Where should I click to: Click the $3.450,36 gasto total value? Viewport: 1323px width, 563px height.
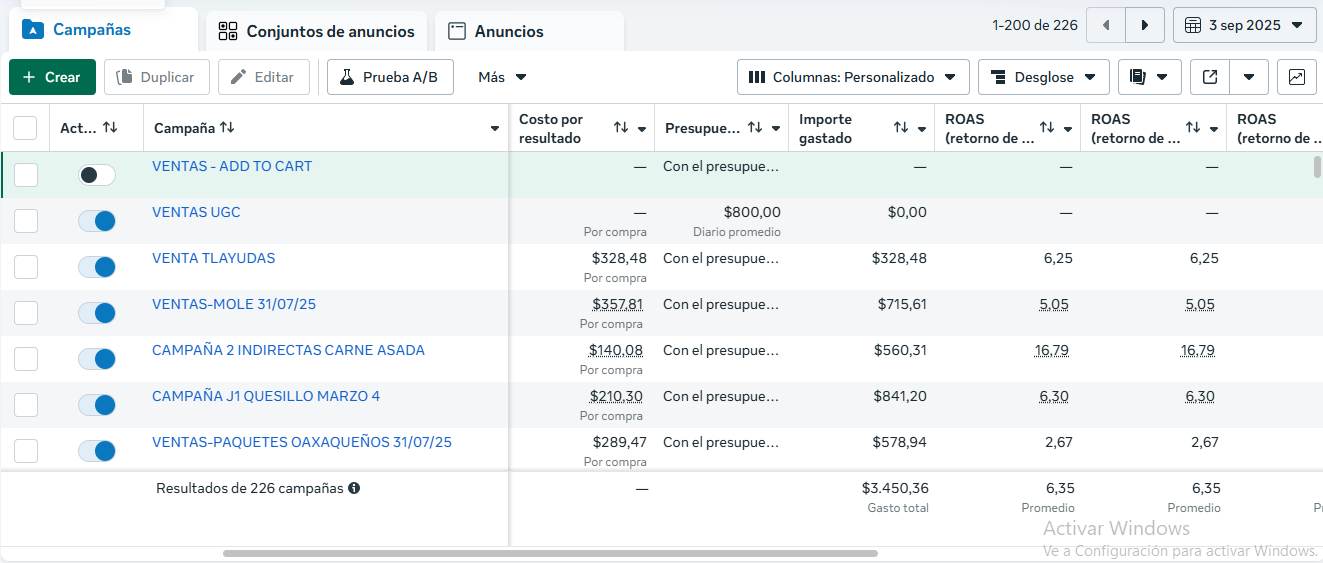point(895,488)
